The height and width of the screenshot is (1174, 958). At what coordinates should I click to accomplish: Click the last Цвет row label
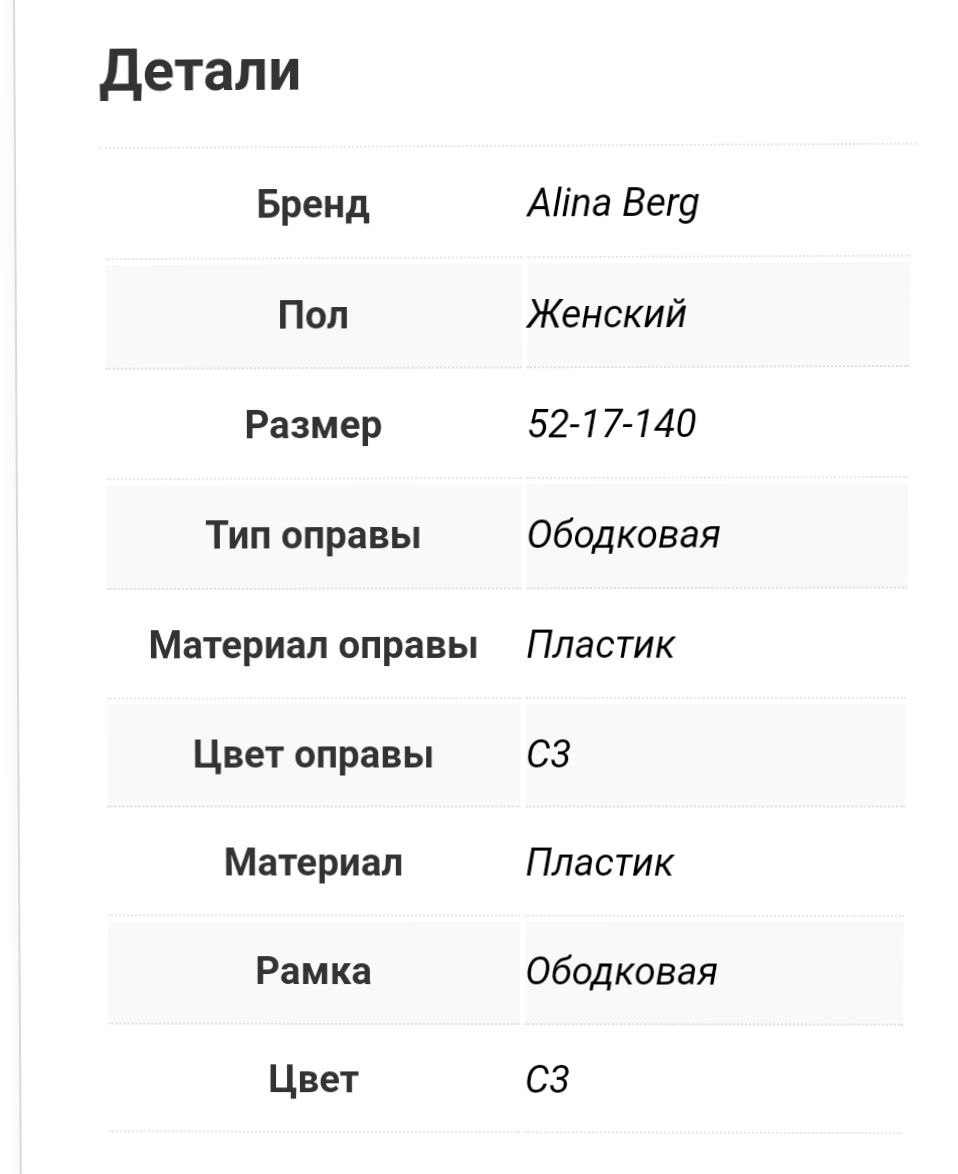click(313, 1080)
